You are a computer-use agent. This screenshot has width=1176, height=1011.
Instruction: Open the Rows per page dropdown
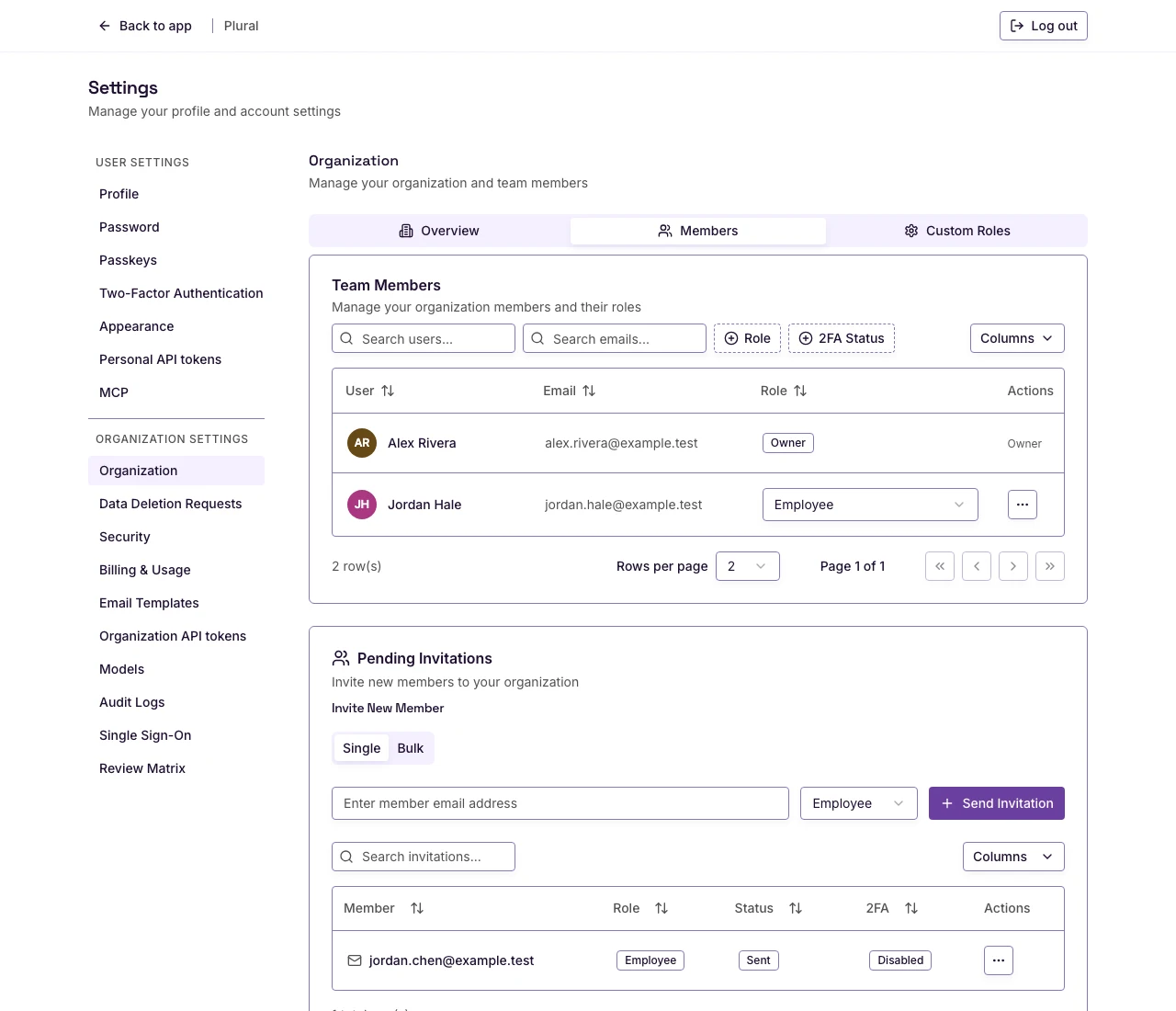click(748, 566)
